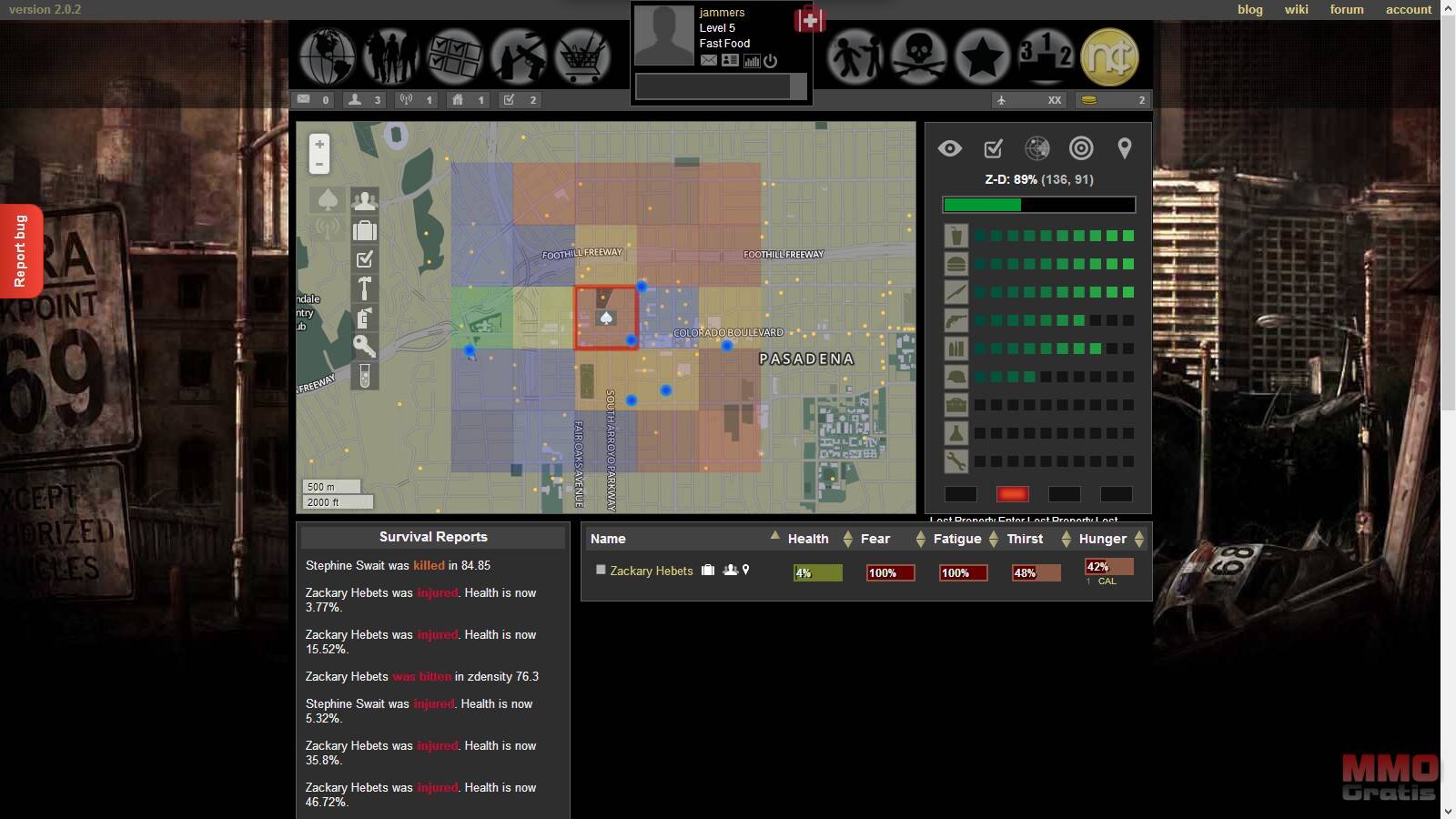This screenshot has height=819, width=1456.
Task: Select the hammer tool on map
Action: pyautogui.click(x=364, y=288)
